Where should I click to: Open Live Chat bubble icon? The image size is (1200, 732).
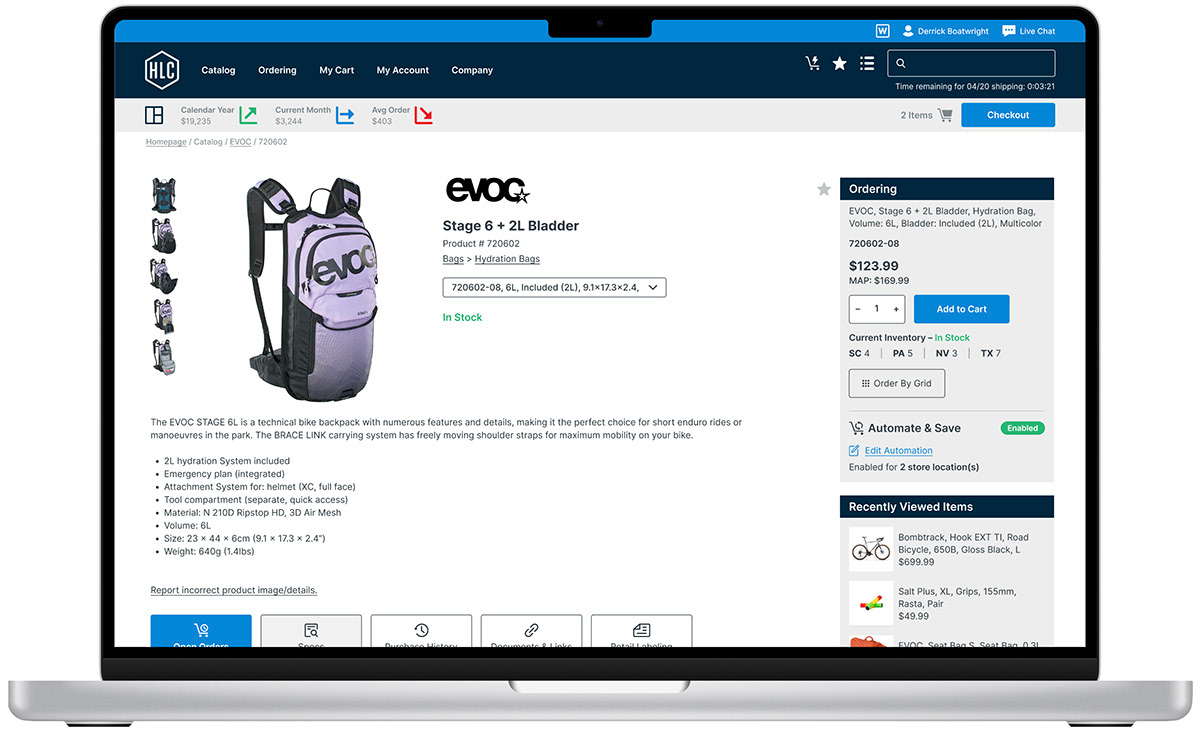tap(1009, 31)
